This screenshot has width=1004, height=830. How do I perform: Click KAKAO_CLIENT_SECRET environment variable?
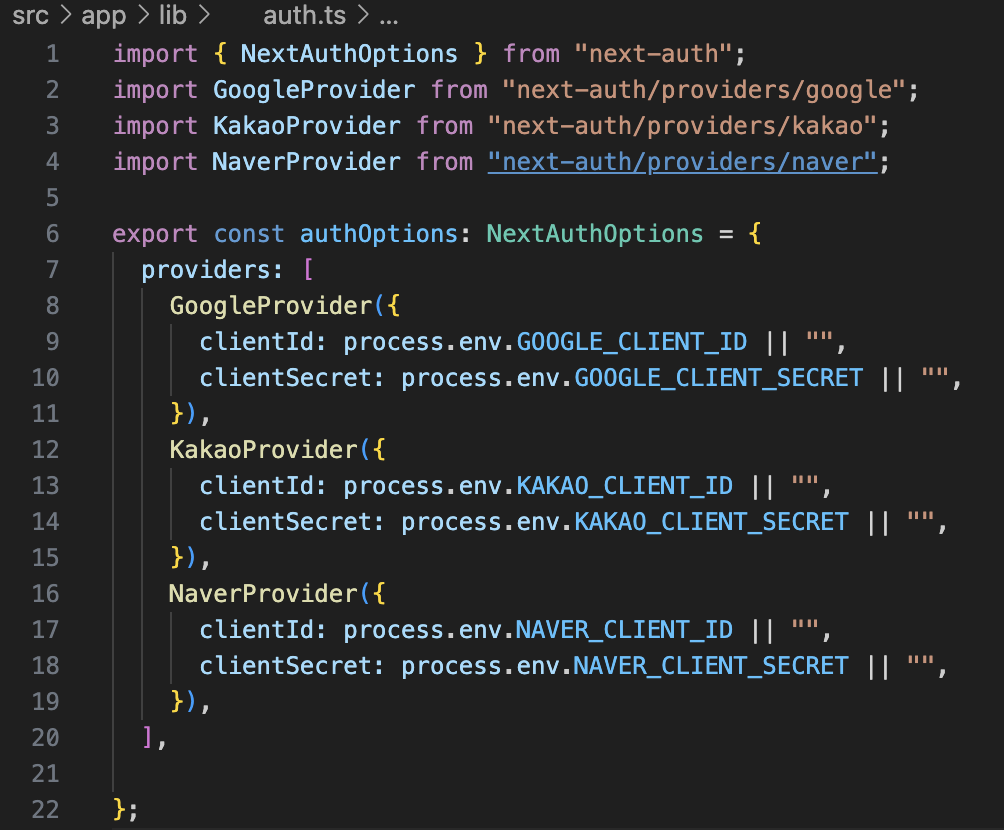(711, 521)
